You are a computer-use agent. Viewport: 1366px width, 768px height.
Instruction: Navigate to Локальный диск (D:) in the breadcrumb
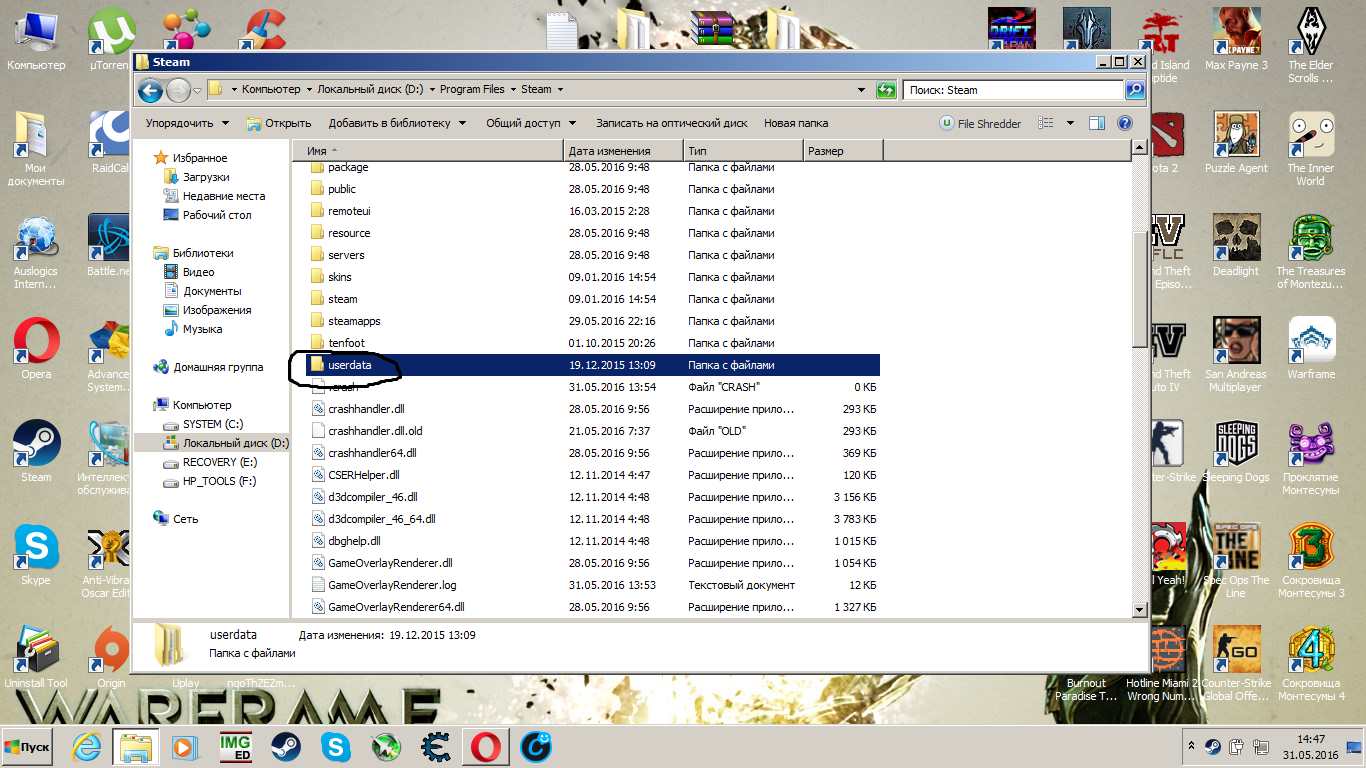pos(372,90)
